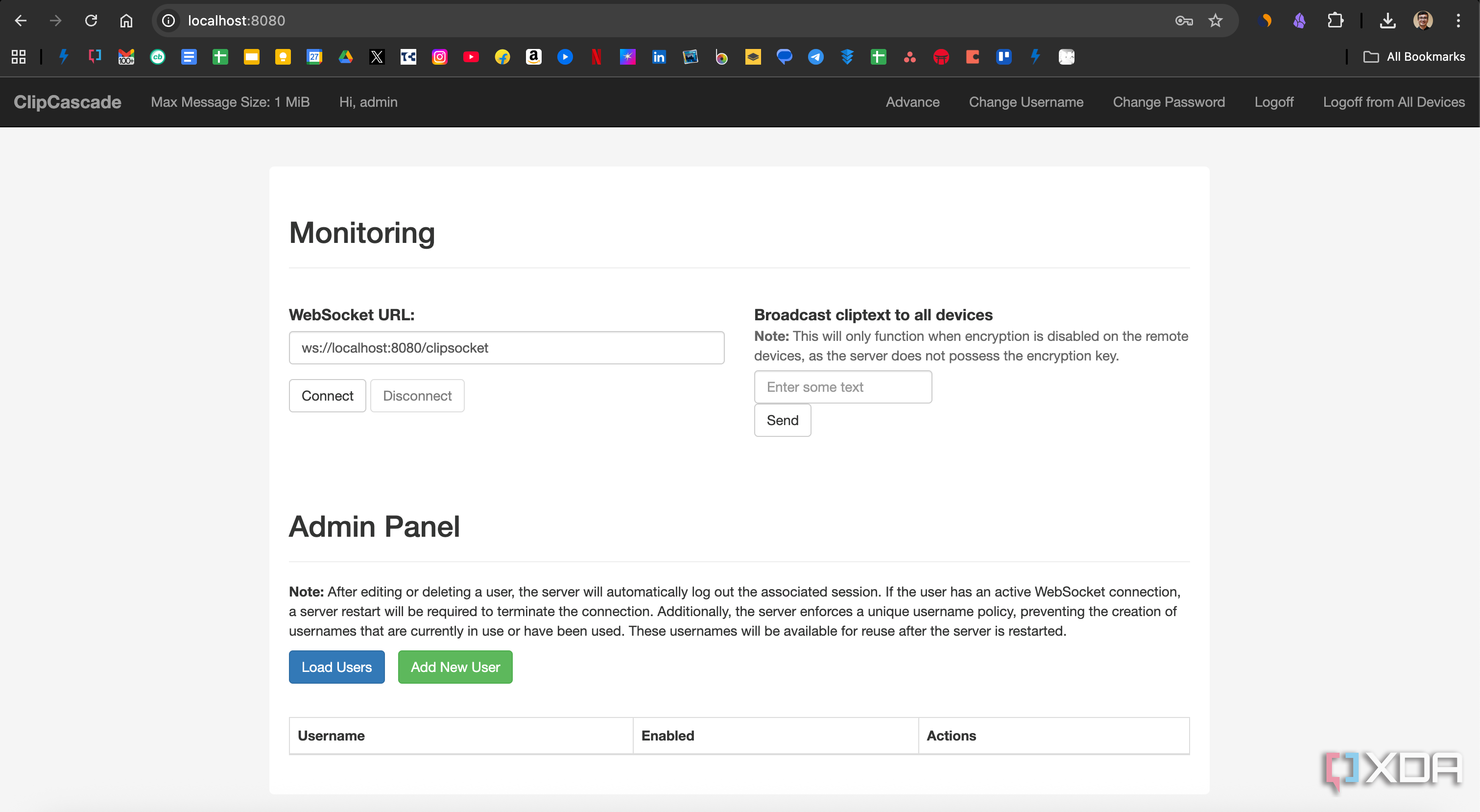Click the Load Users button
Image resolution: width=1480 pixels, height=812 pixels.
(336, 667)
